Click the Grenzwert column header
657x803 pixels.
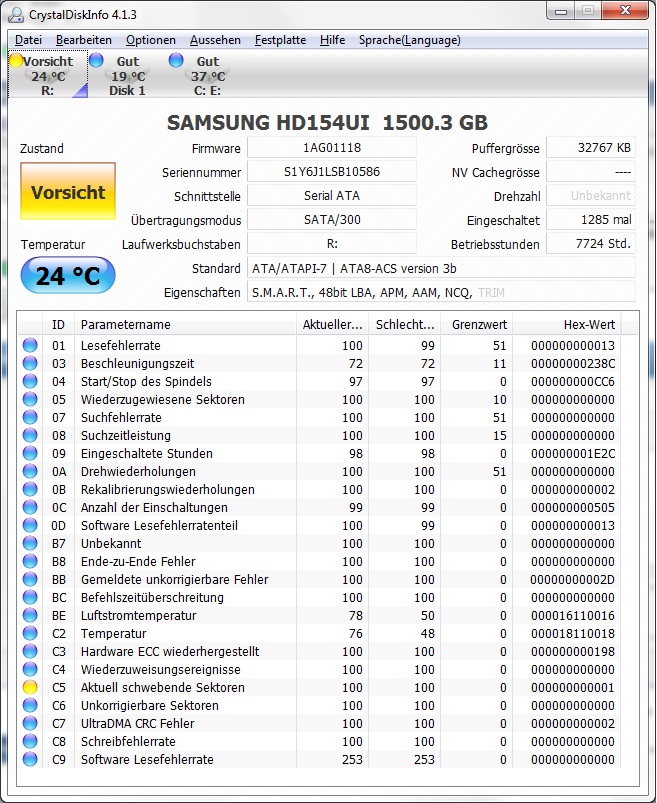[477, 325]
